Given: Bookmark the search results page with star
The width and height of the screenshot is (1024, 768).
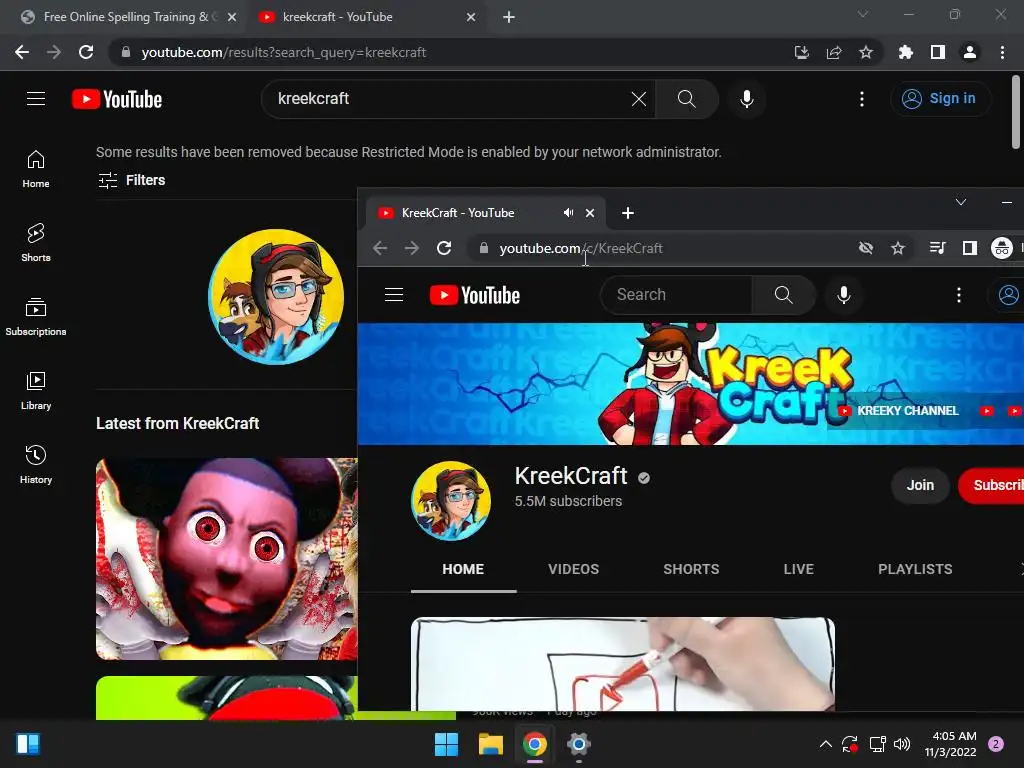Looking at the screenshot, I should pyautogui.click(x=866, y=52).
